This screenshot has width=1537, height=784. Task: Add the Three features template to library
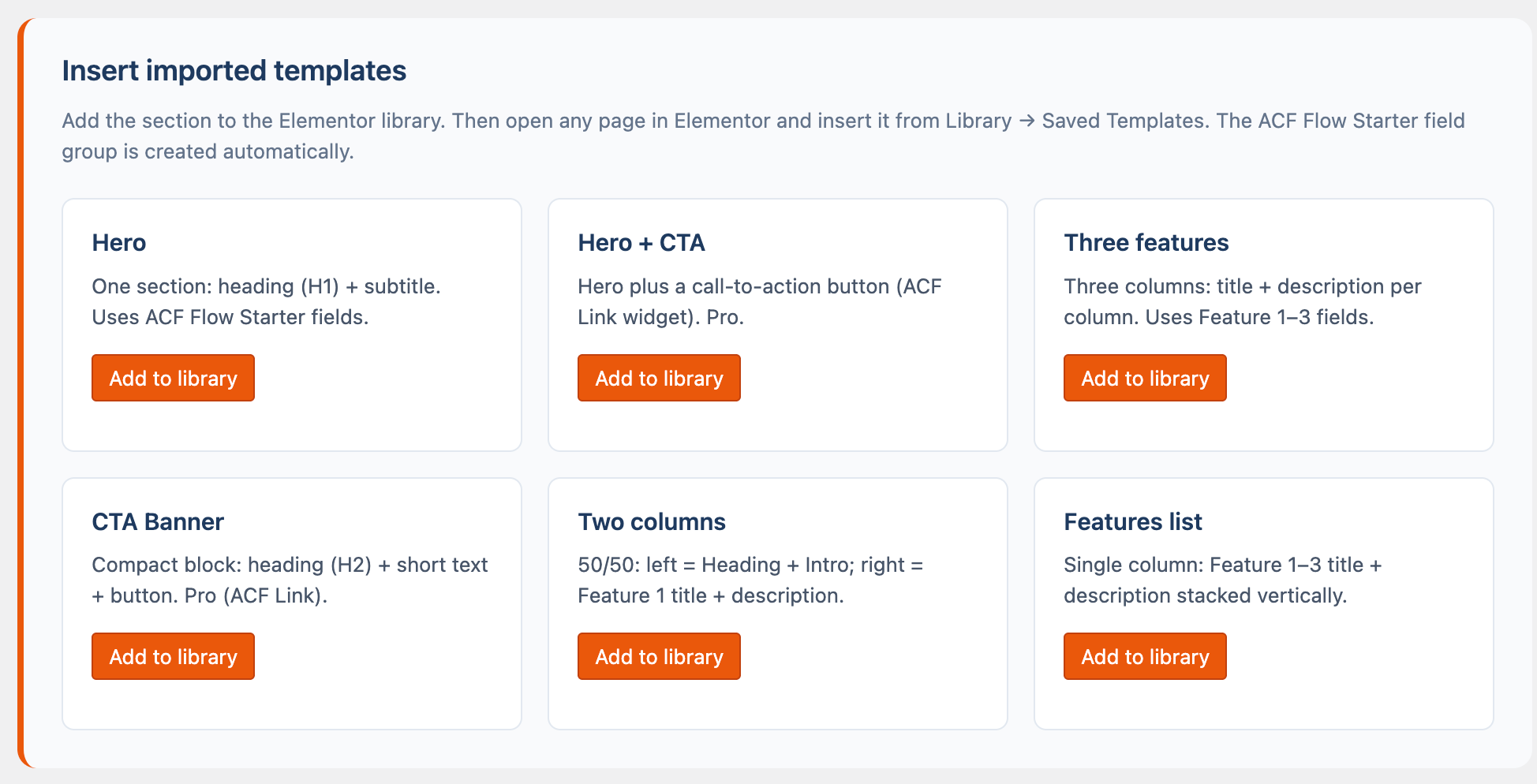tap(1144, 378)
